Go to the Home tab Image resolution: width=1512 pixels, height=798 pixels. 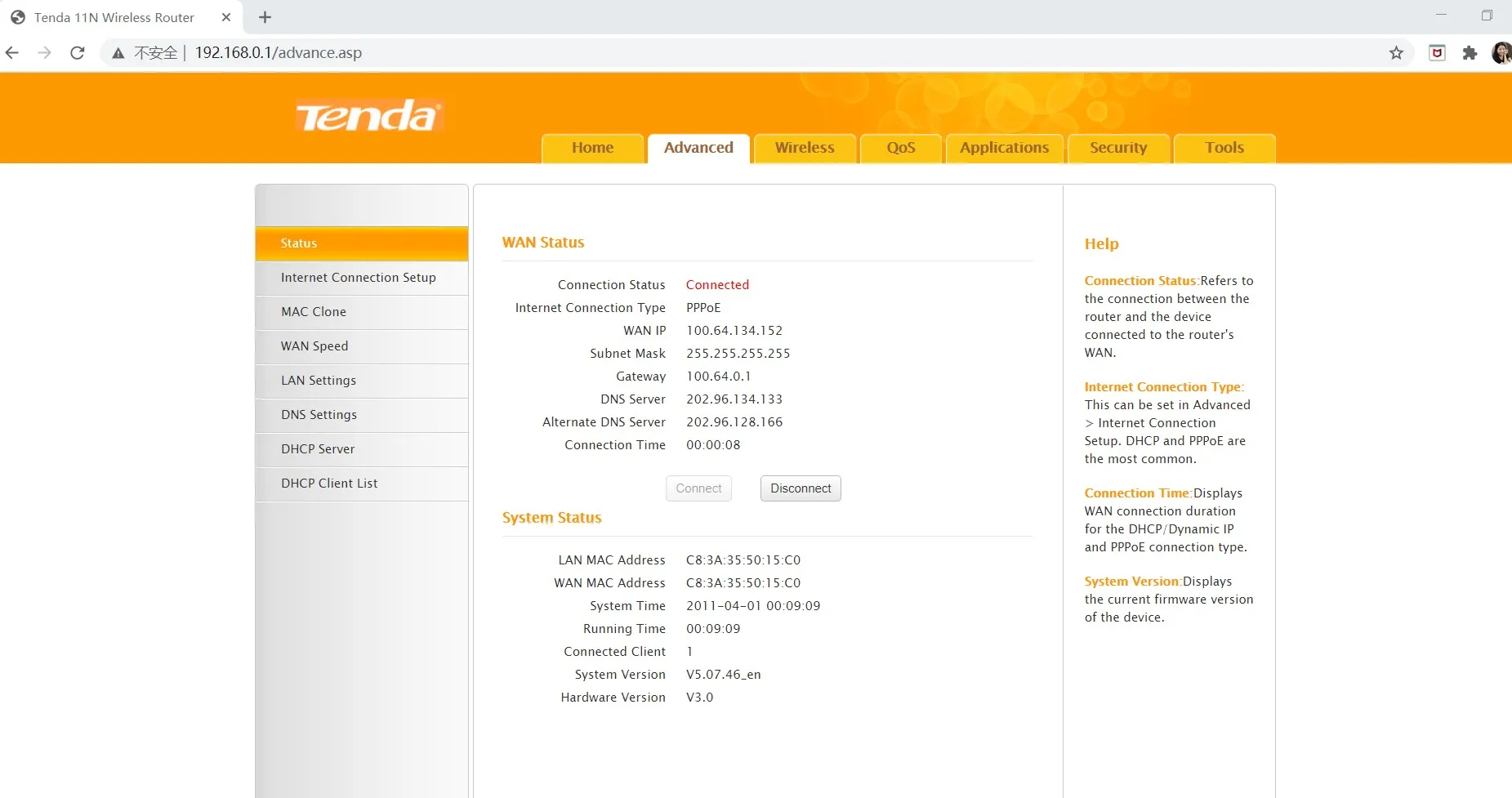point(592,148)
